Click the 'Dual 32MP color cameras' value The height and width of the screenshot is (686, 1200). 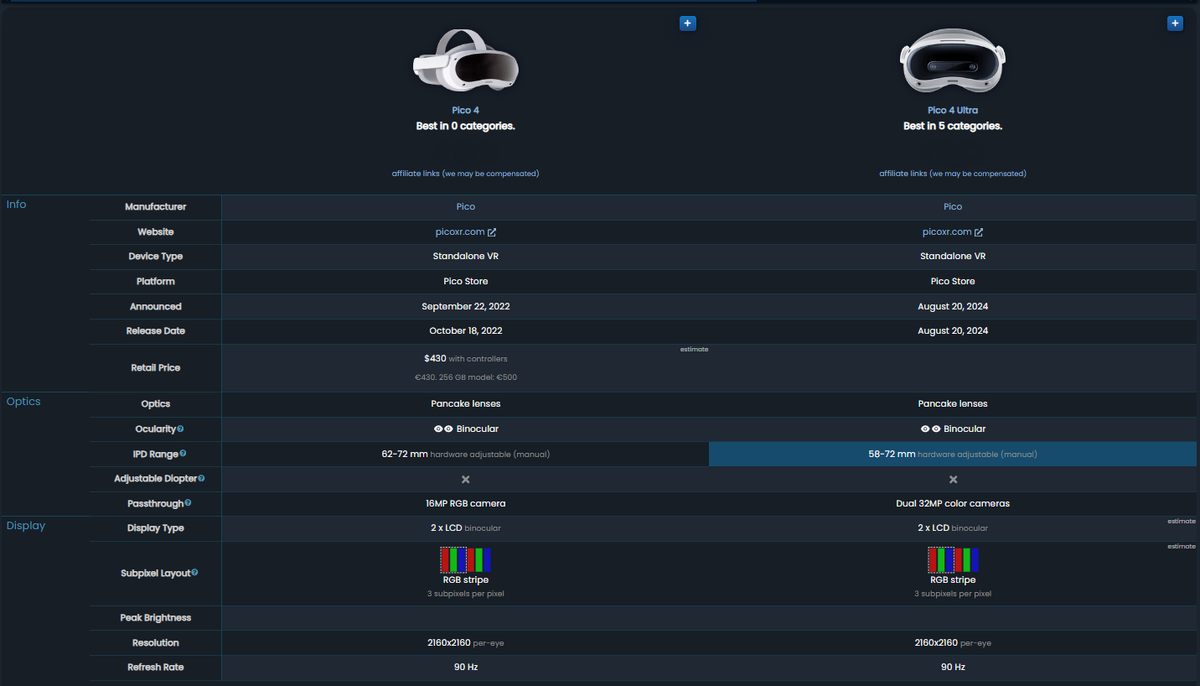click(953, 504)
